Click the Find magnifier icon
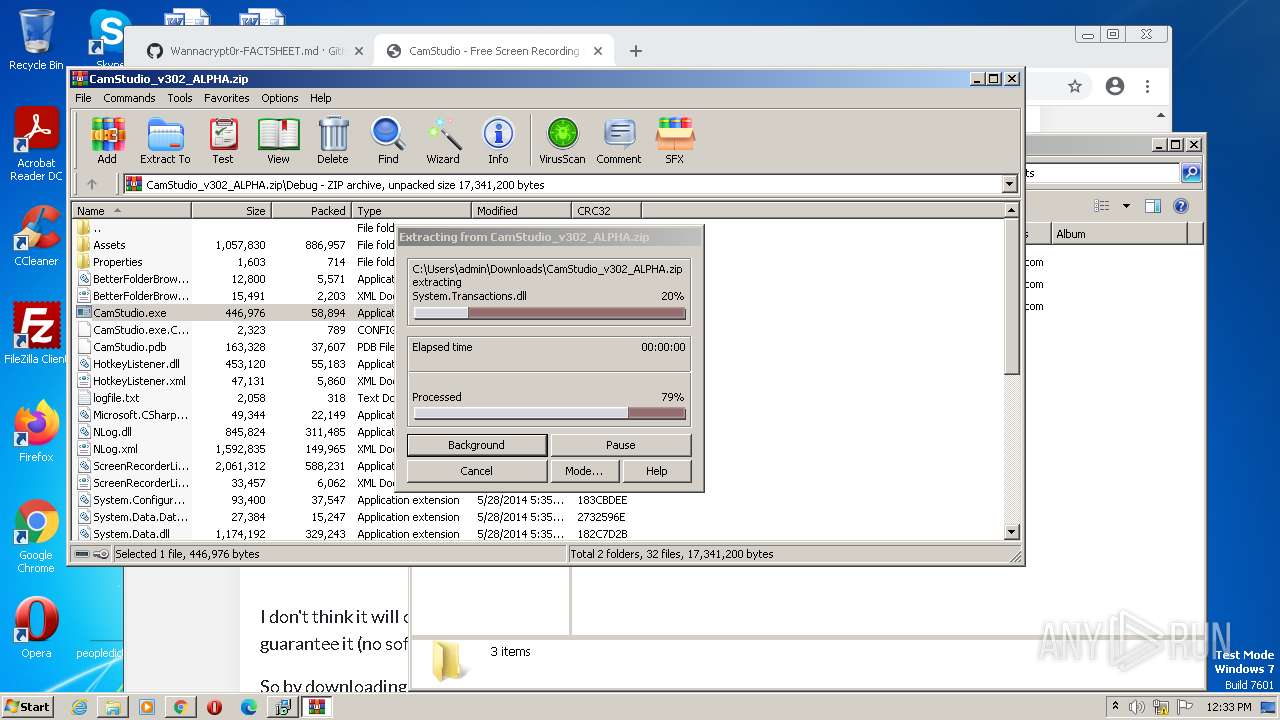 click(x=388, y=140)
